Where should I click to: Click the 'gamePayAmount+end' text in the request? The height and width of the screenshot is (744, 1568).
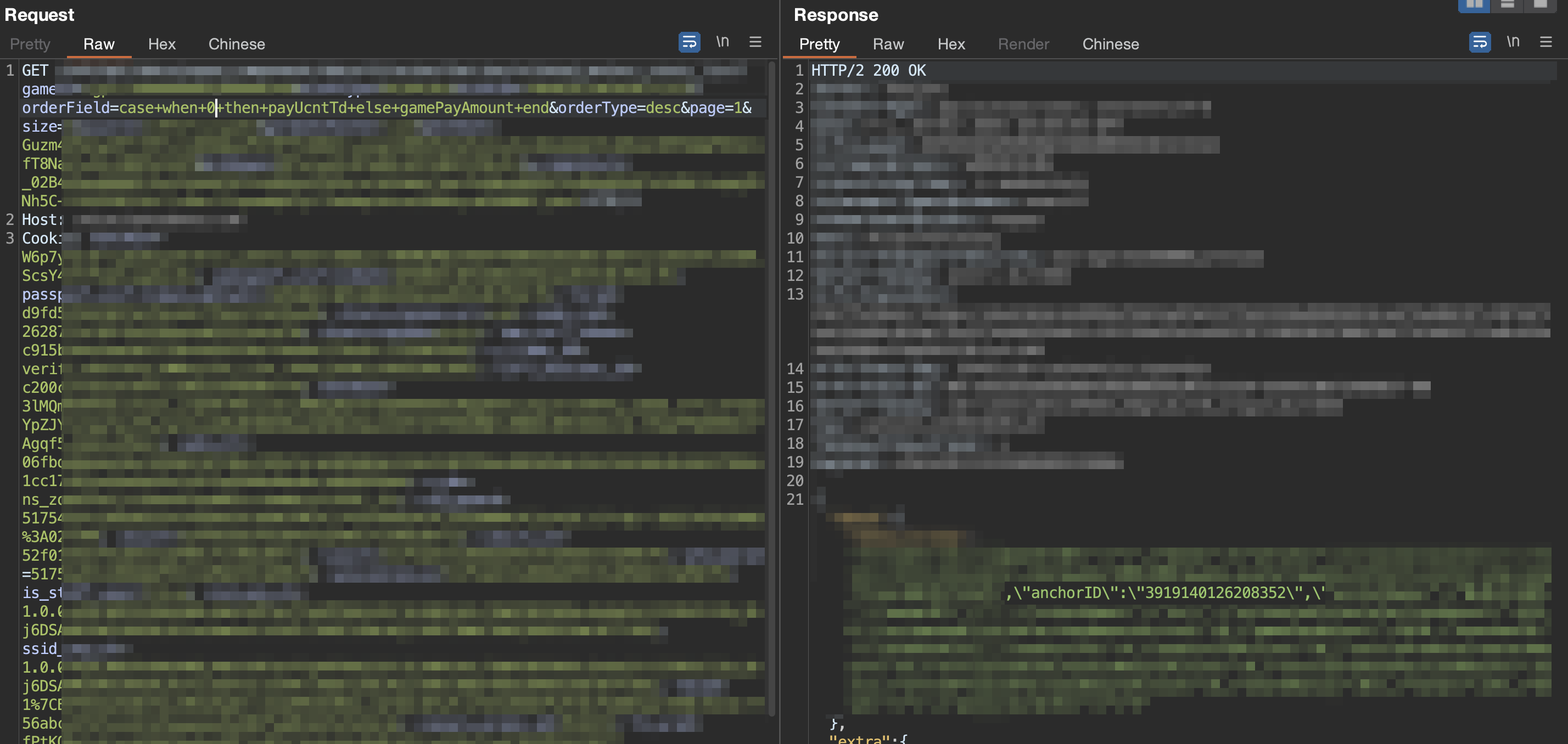[x=474, y=108]
